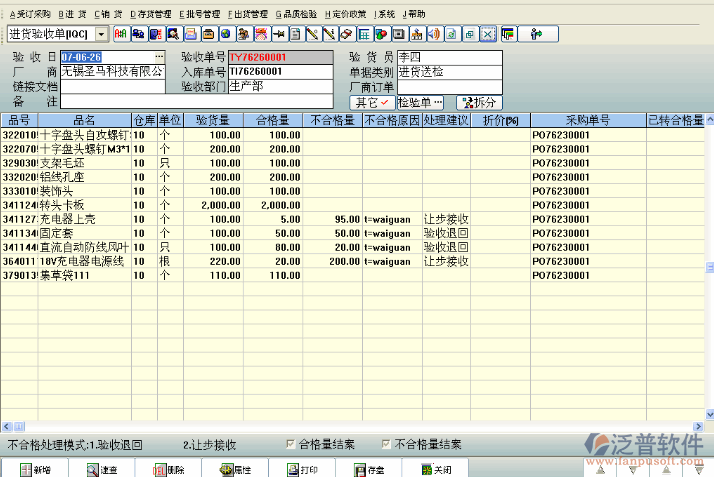Click the exit icon at toolbar's right end
The height and width of the screenshot is (477, 714).
click(537, 34)
